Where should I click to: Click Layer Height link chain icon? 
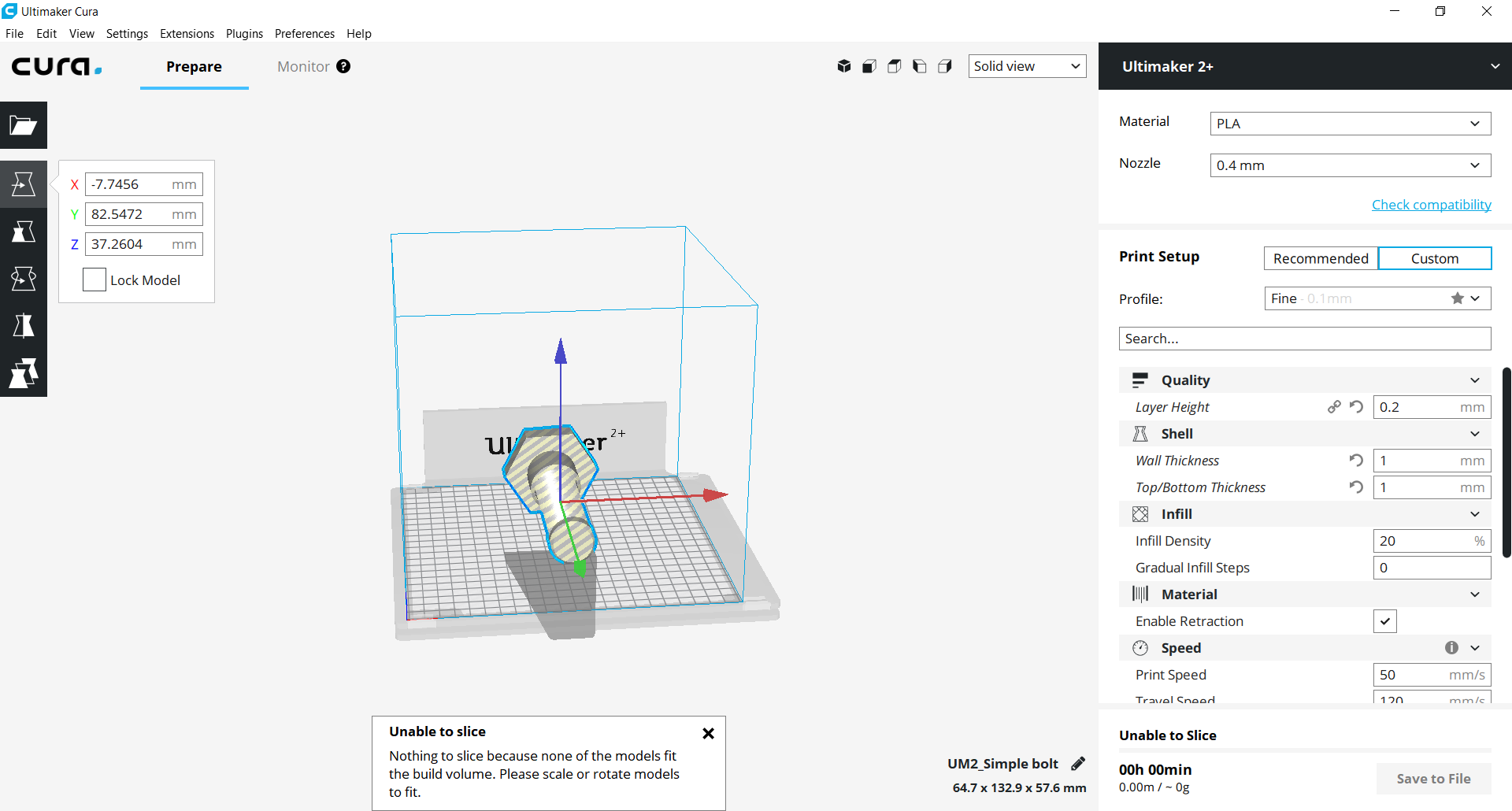click(x=1334, y=407)
